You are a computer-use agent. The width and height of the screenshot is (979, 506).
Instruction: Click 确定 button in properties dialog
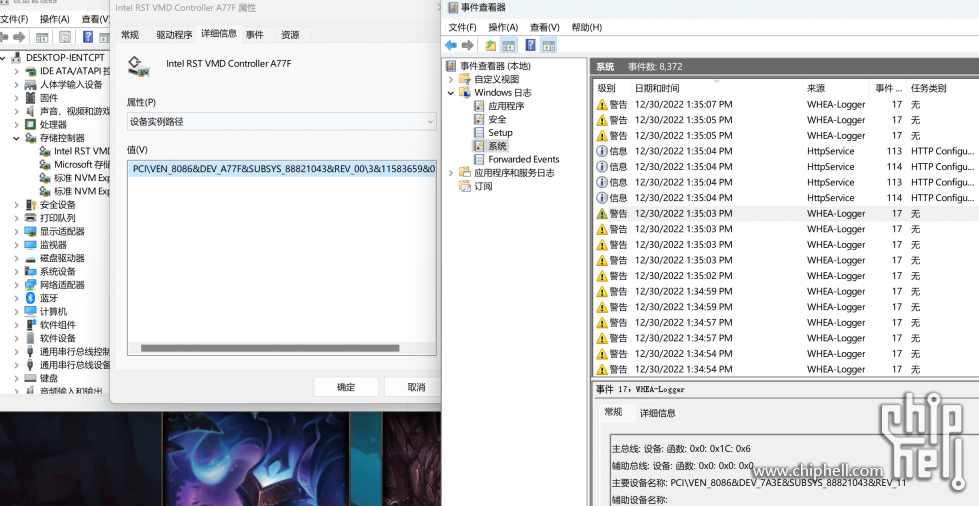coord(346,387)
